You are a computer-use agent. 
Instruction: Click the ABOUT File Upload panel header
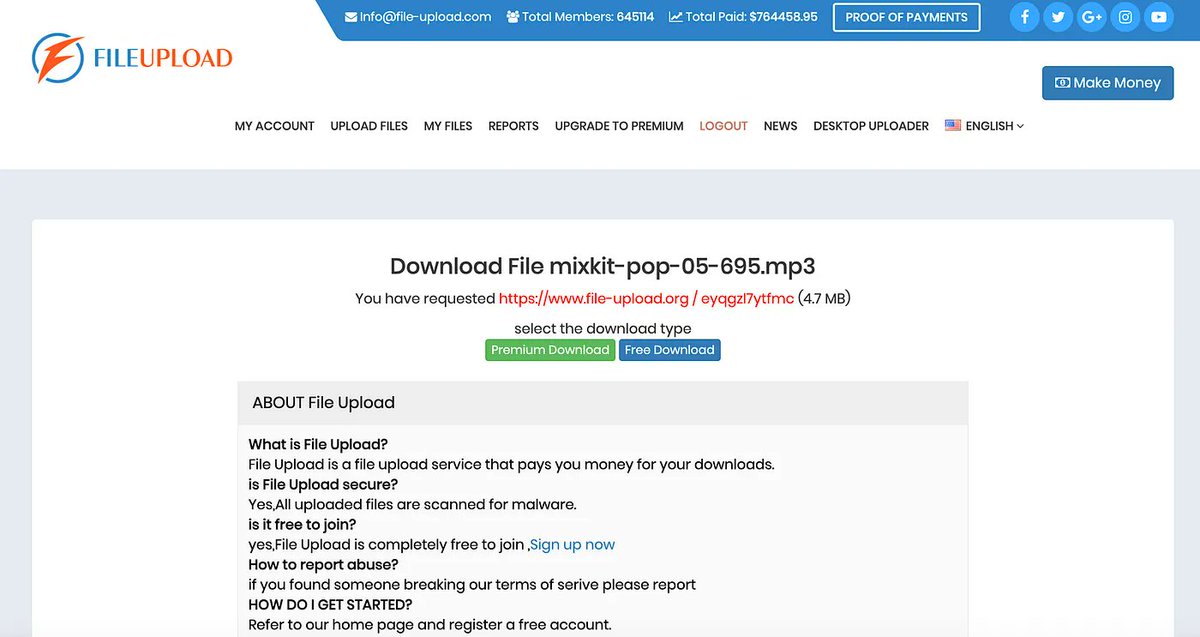click(602, 403)
